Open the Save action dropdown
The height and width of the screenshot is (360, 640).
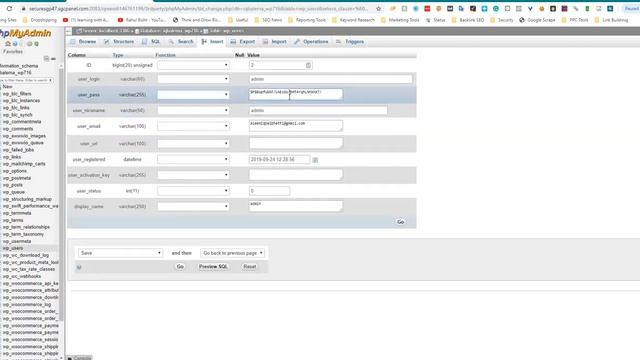120,253
